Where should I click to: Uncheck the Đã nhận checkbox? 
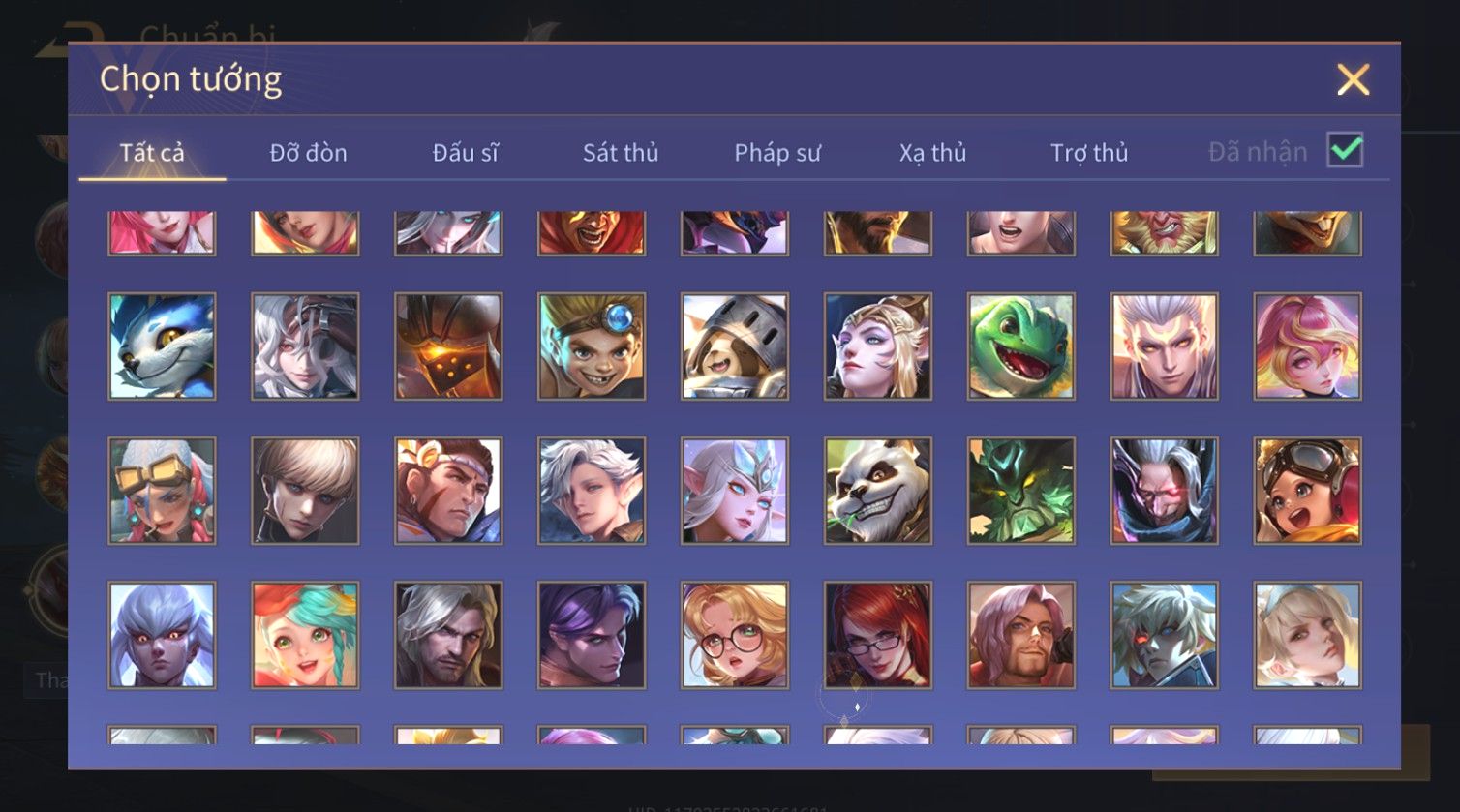[1345, 151]
